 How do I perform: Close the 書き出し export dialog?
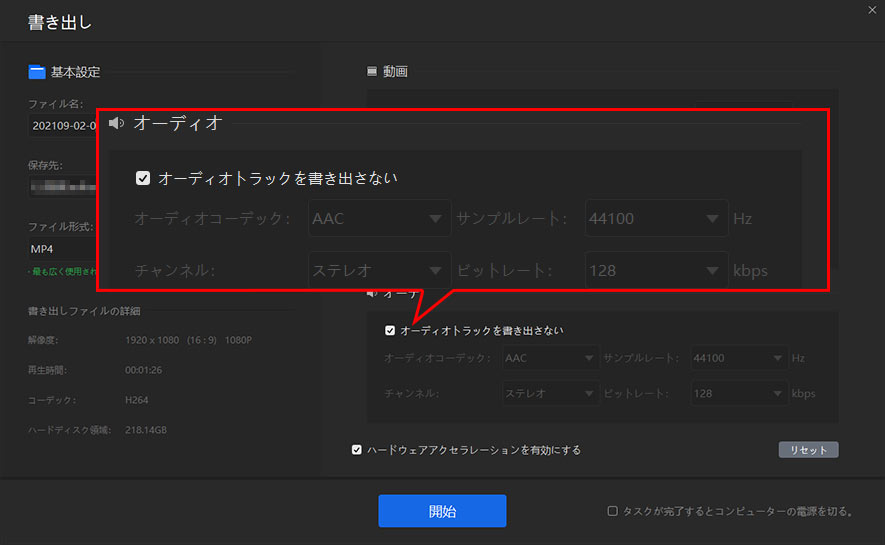tap(872, 10)
